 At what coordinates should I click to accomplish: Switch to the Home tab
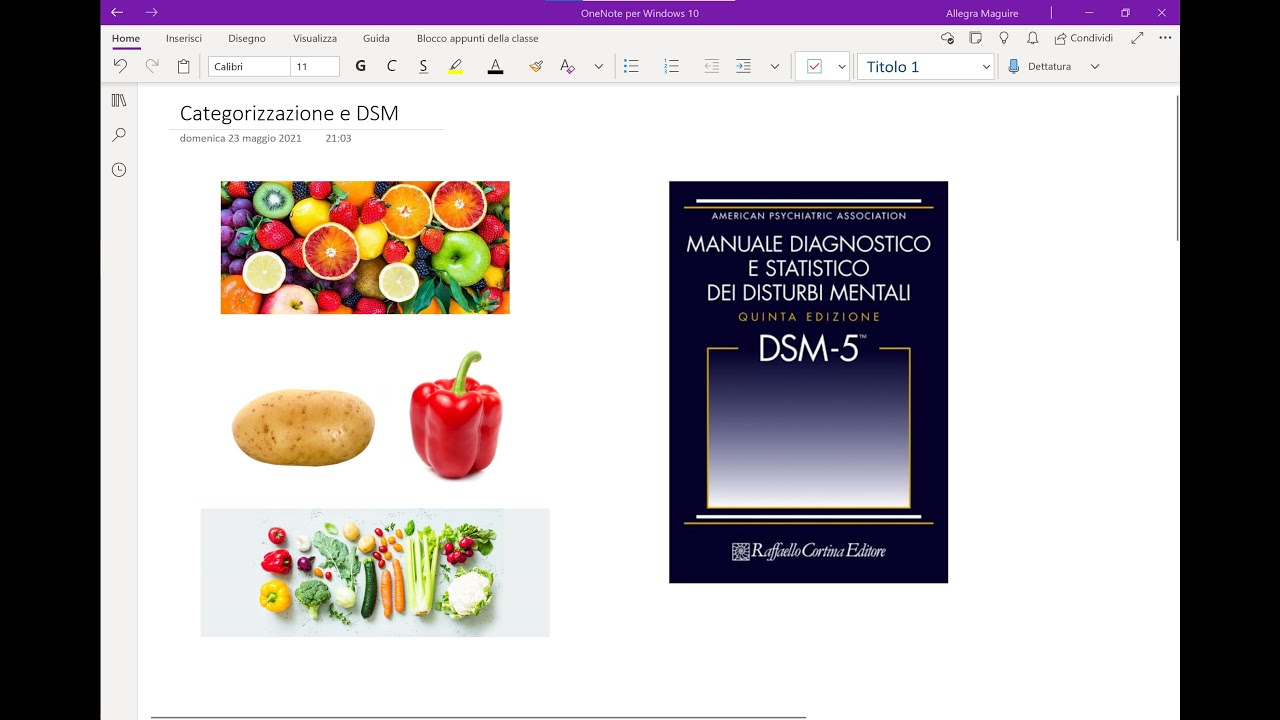click(126, 38)
